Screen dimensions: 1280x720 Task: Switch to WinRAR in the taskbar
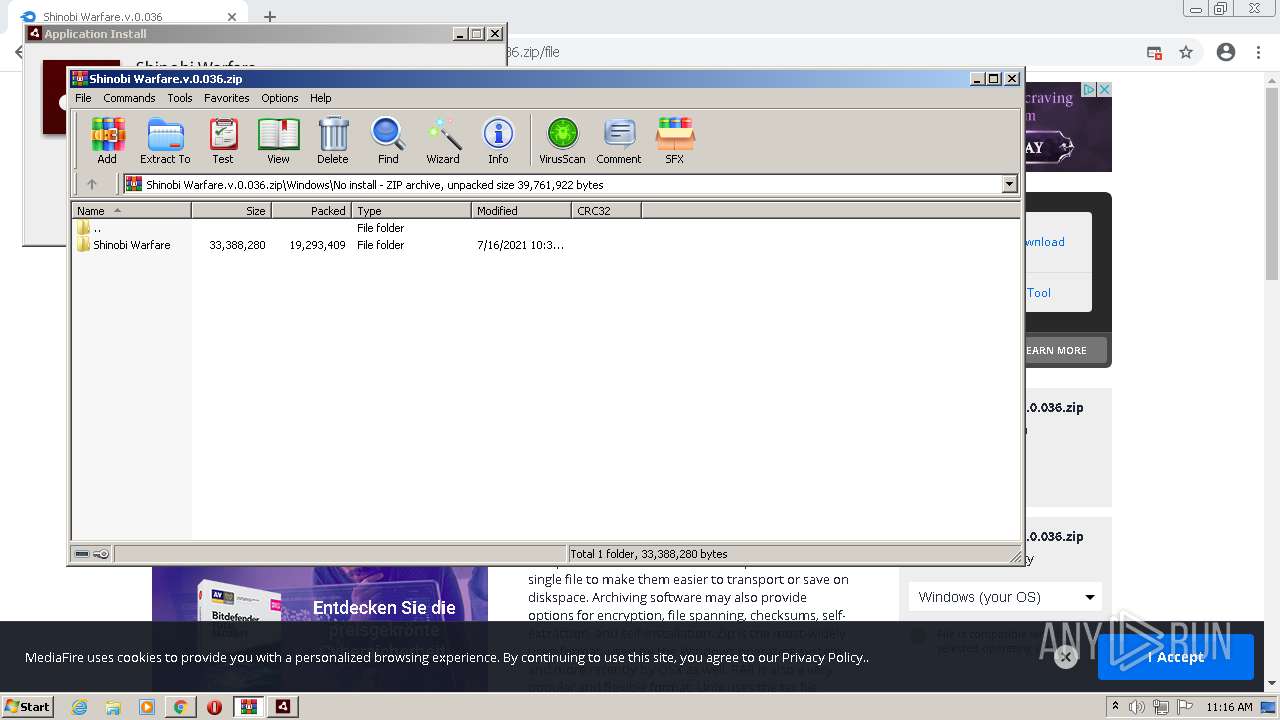(x=248, y=707)
